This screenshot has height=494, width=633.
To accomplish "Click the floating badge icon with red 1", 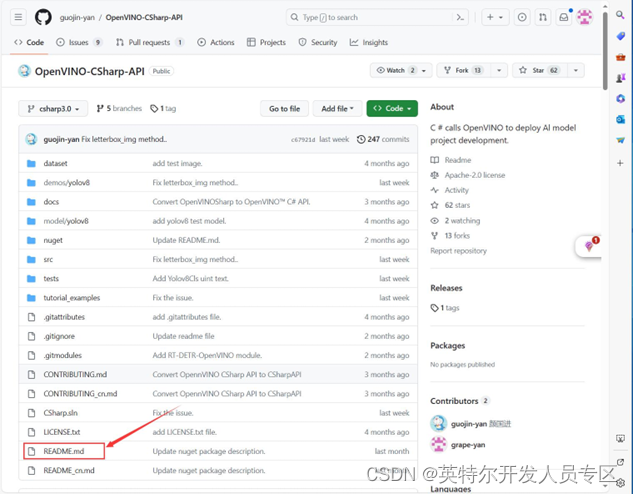I will (x=589, y=245).
